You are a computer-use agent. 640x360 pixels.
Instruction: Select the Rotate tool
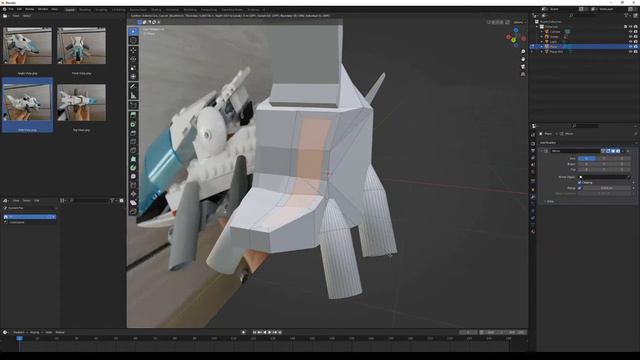(133, 59)
